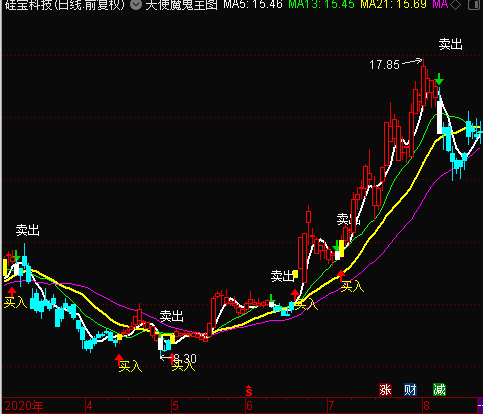483x414 pixels.
Task: Click the purple button at timeline's right end
Action: (480, 406)
